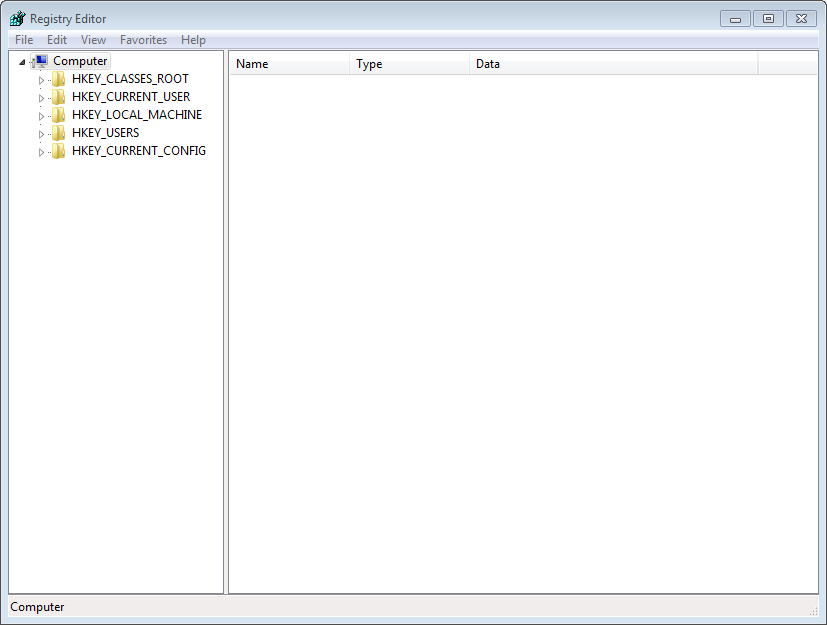Click the Type column header
Viewport: 827px width, 625px height.
(x=409, y=64)
